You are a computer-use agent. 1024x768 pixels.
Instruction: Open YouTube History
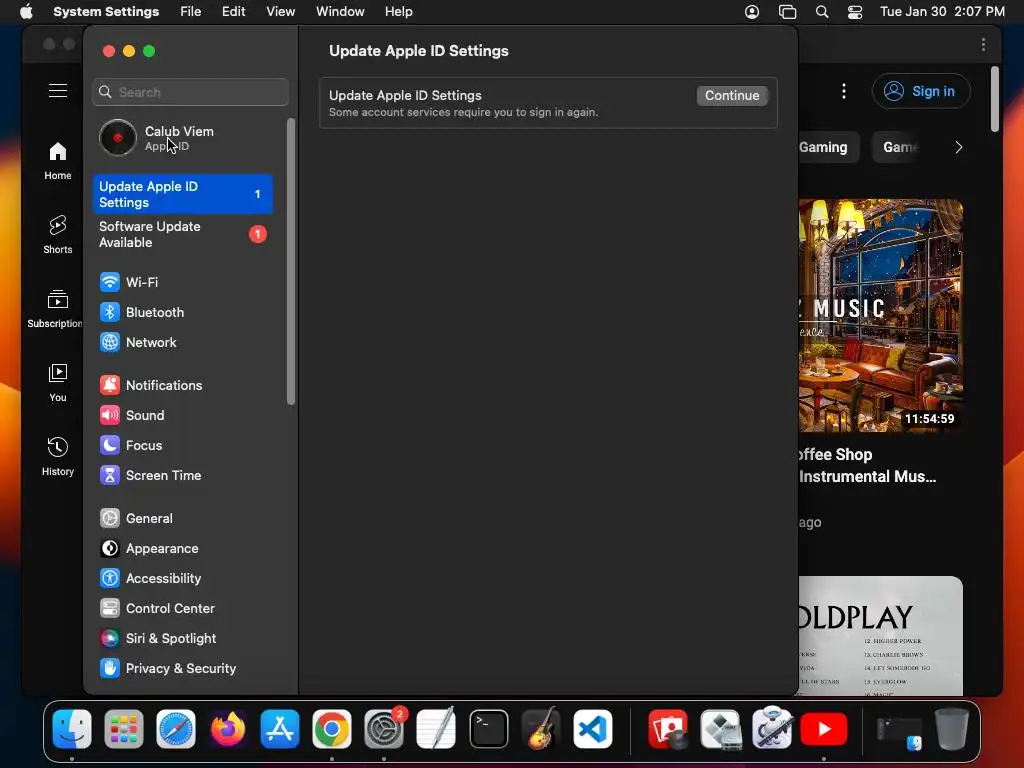pos(57,456)
